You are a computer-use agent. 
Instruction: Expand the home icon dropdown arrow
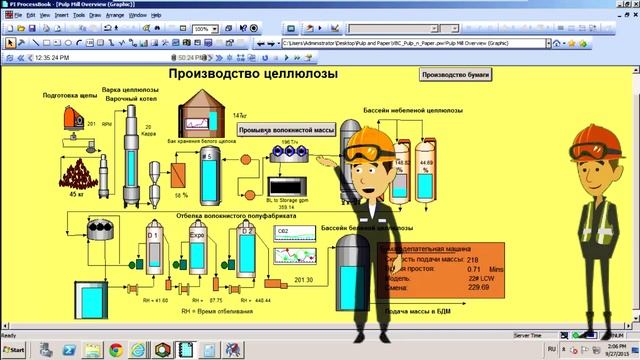pyautogui.click(x=564, y=43)
